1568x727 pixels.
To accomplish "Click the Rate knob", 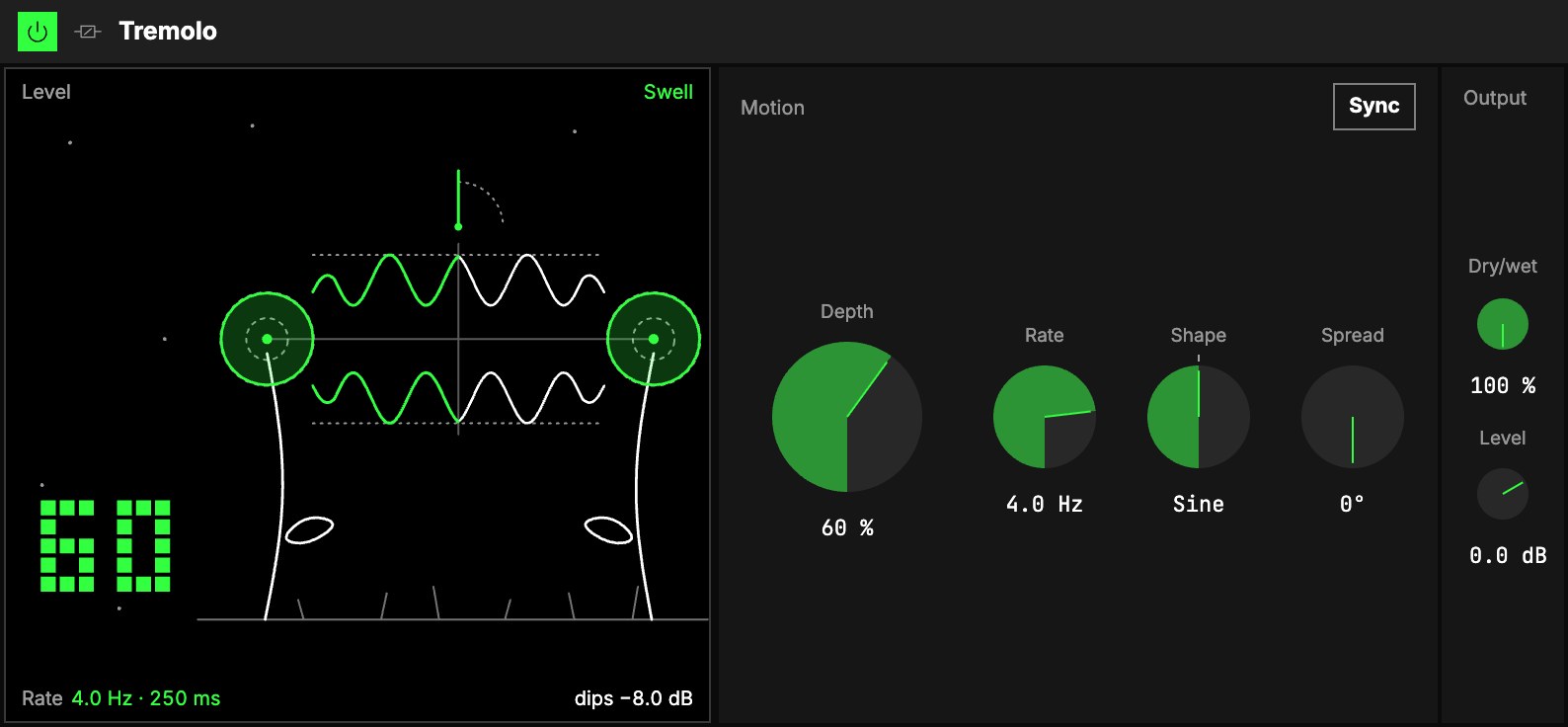I will click(x=1045, y=417).
